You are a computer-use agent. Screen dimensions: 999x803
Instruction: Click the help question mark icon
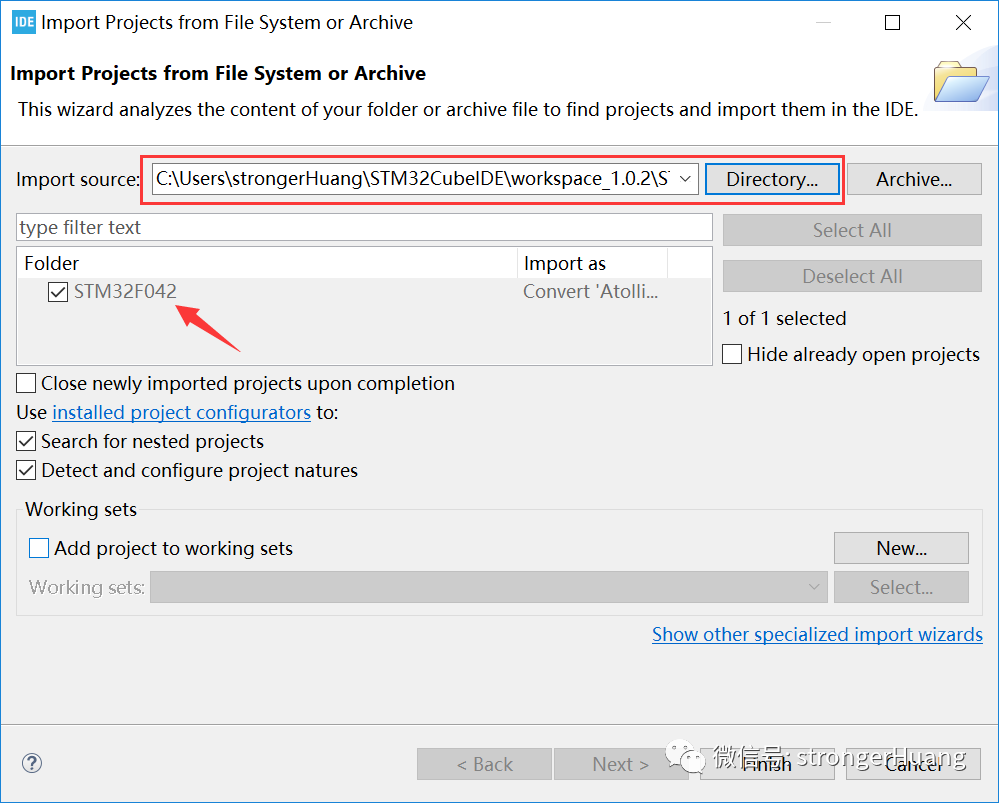32,763
